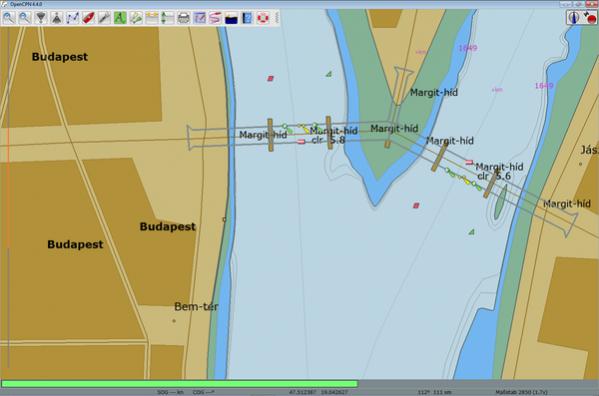Zoom in with the first magnifier icon
599x396 pixels.
coord(9,18)
